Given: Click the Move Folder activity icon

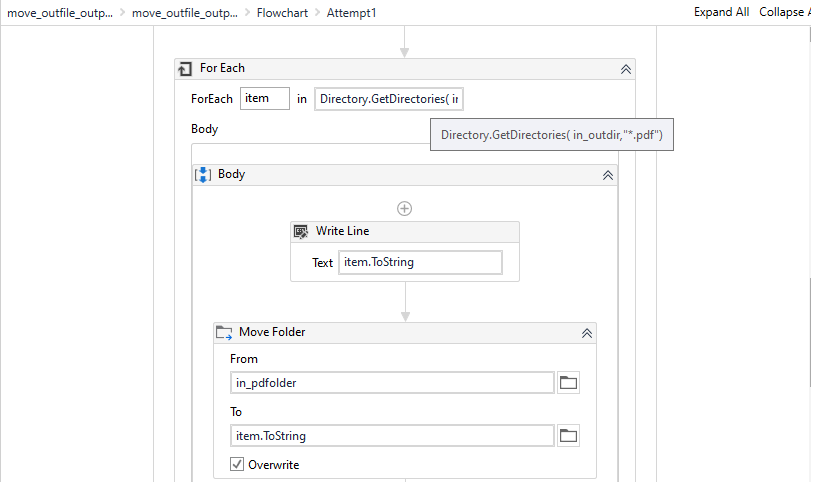Looking at the screenshot, I should pyautogui.click(x=224, y=332).
